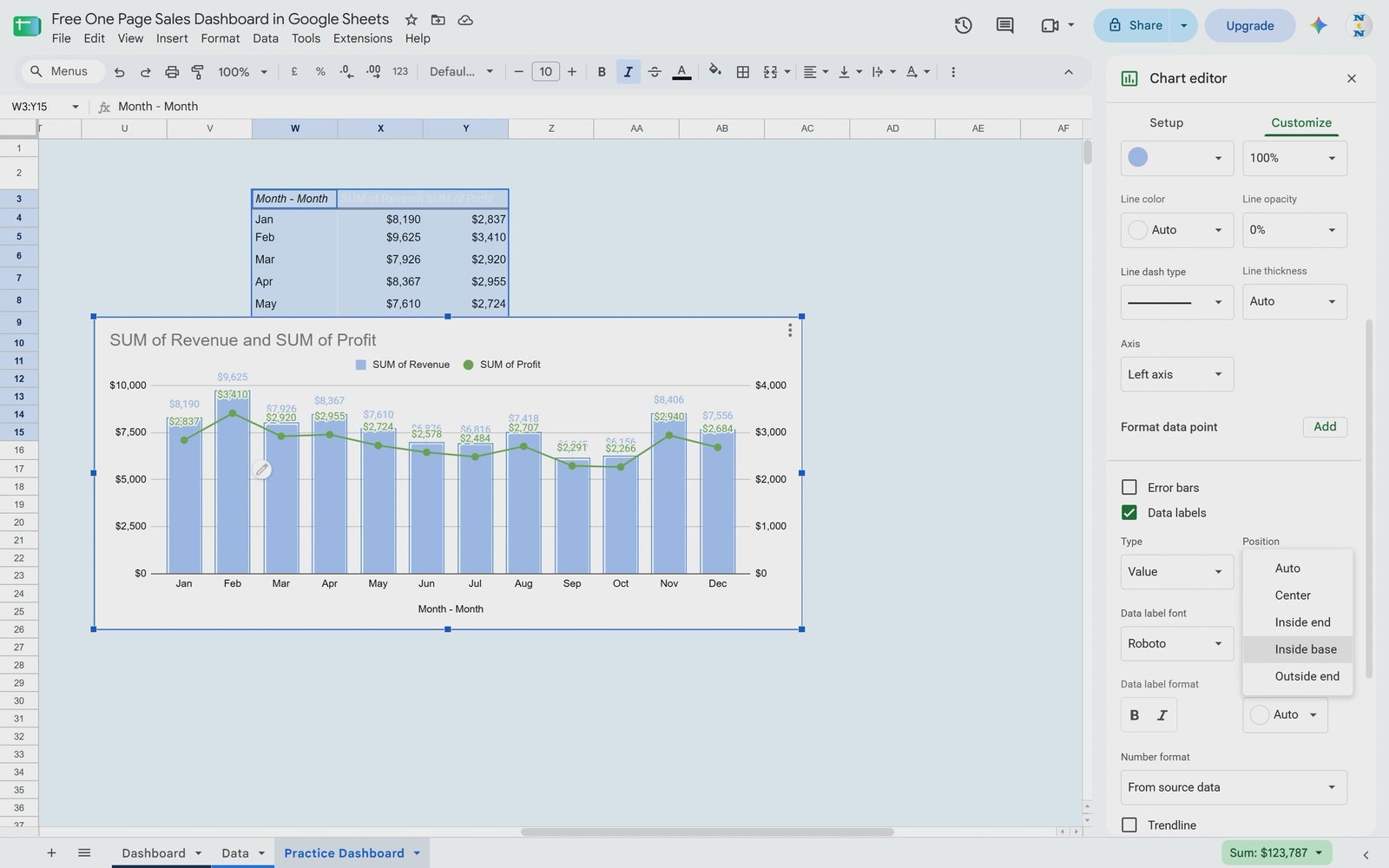Make data labels italic in chart editor
Image resolution: width=1389 pixels, height=868 pixels.
tap(1162, 715)
